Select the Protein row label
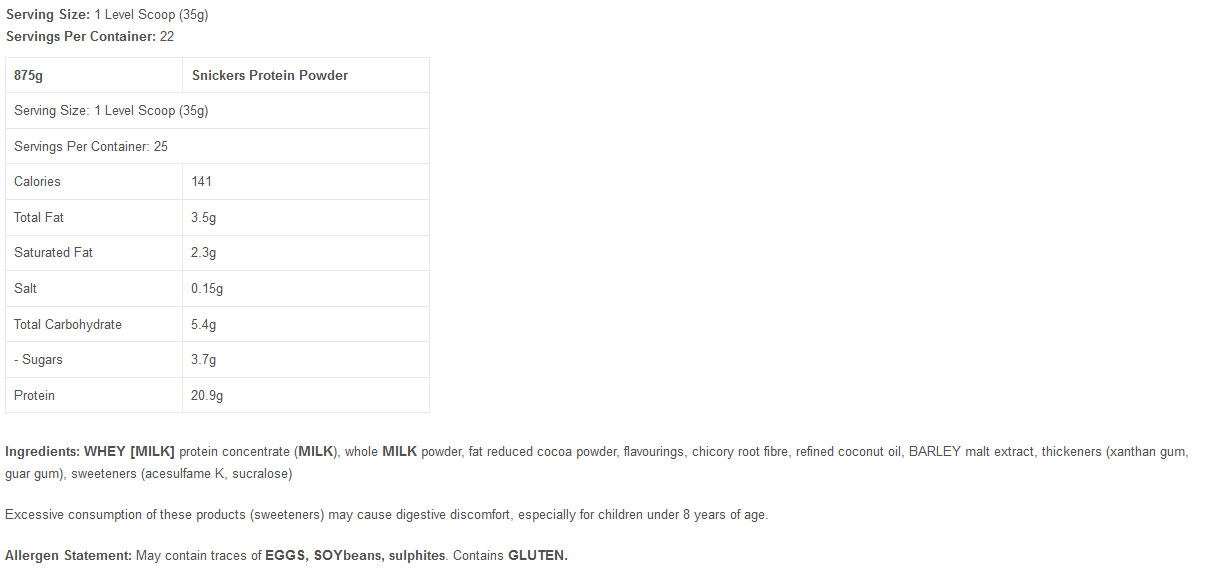This screenshot has height=574, width=1205. pyautogui.click(x=35, y=395)
